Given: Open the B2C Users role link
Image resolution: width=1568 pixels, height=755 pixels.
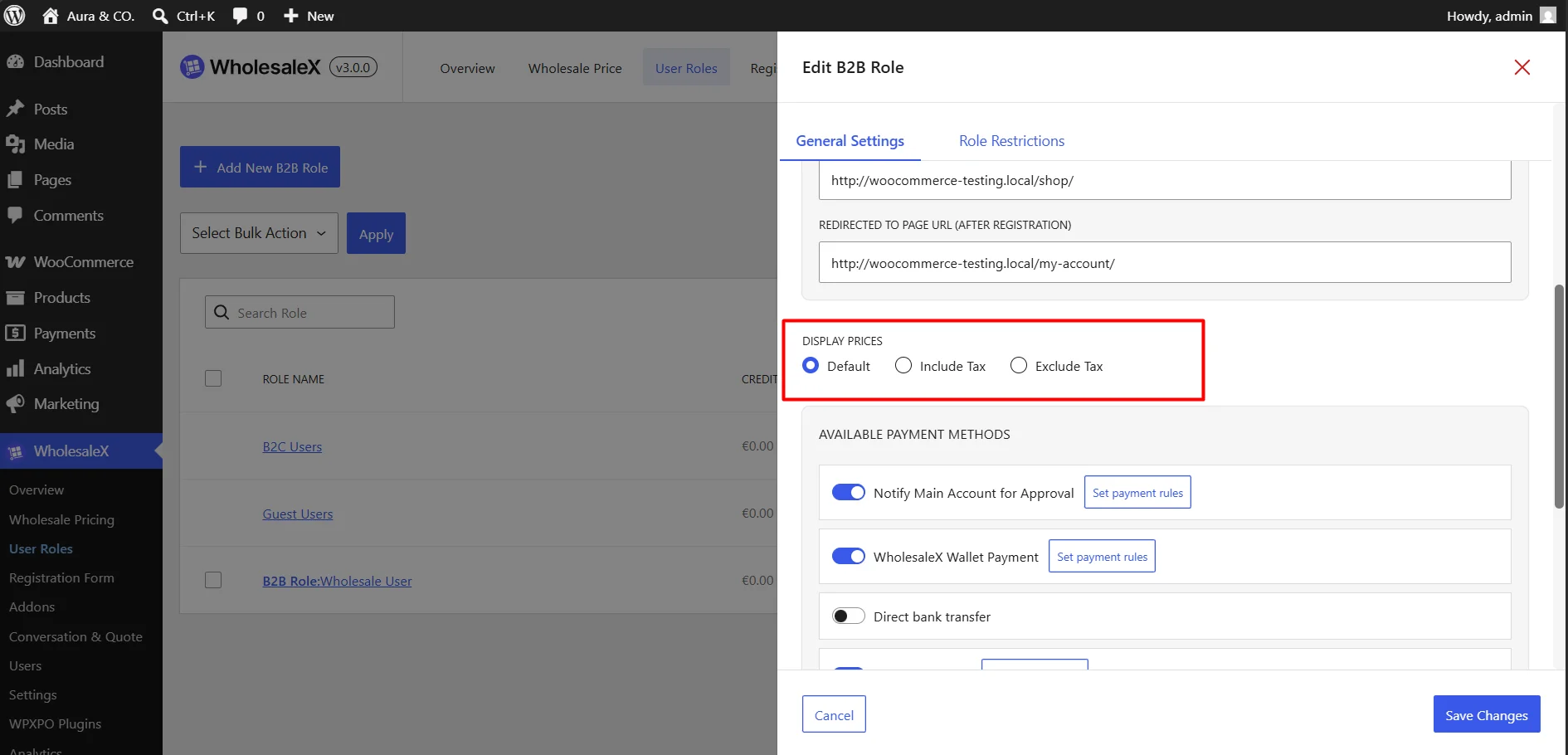Looking at the screenshot, I should (292, 446).
